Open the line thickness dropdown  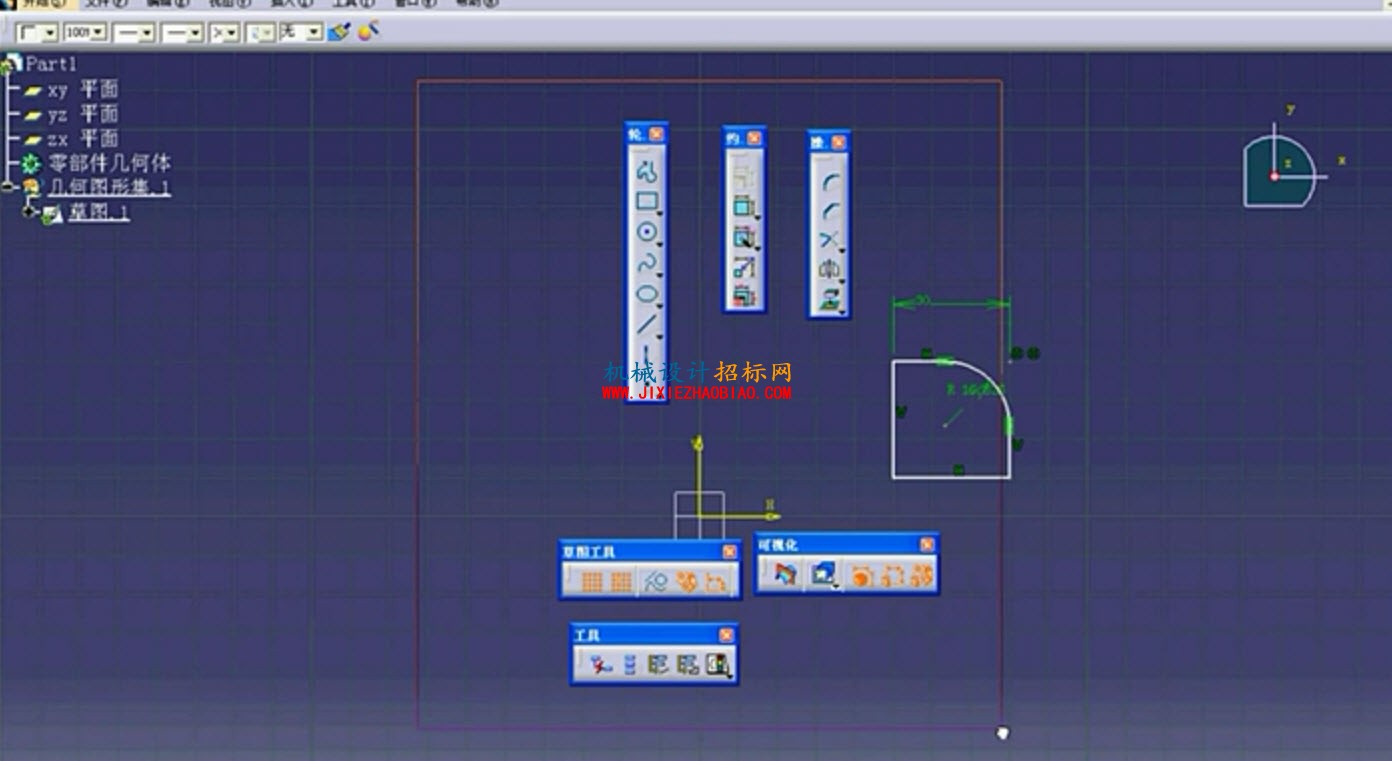134,33
